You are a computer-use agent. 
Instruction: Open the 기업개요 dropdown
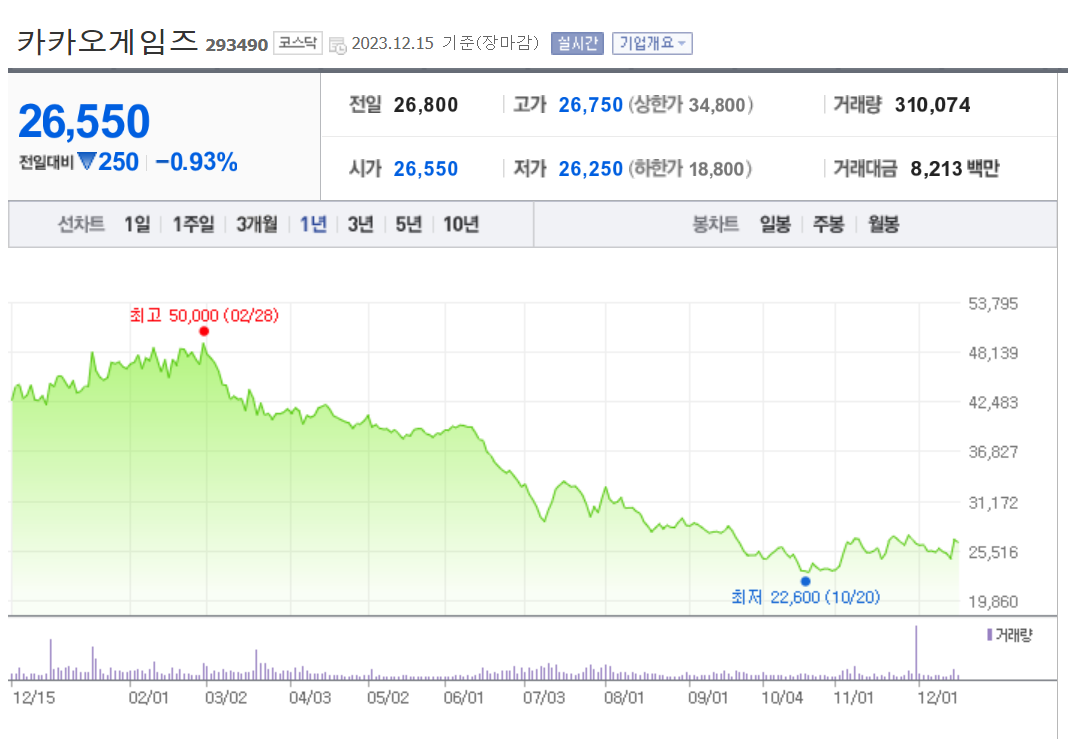[x=652, y=44]
